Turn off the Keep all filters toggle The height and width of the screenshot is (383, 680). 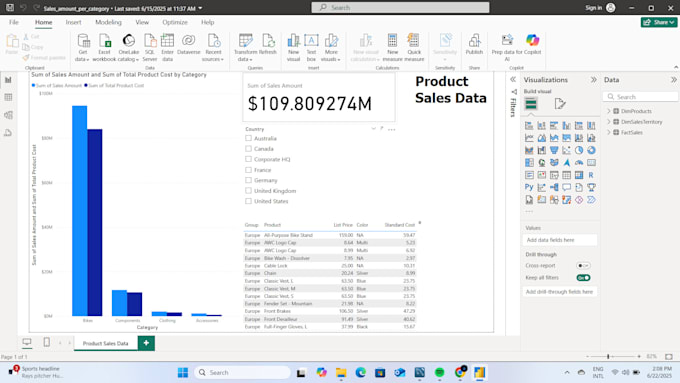click(x=583, y=278)
